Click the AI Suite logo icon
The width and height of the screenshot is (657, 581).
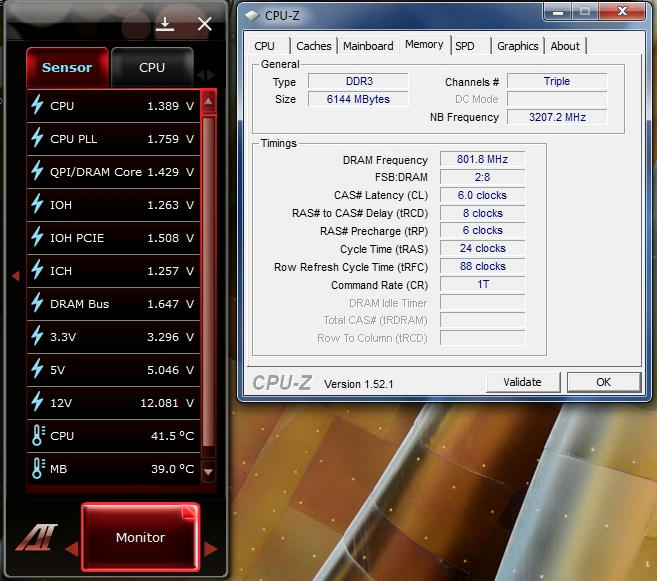coord(36,537)
